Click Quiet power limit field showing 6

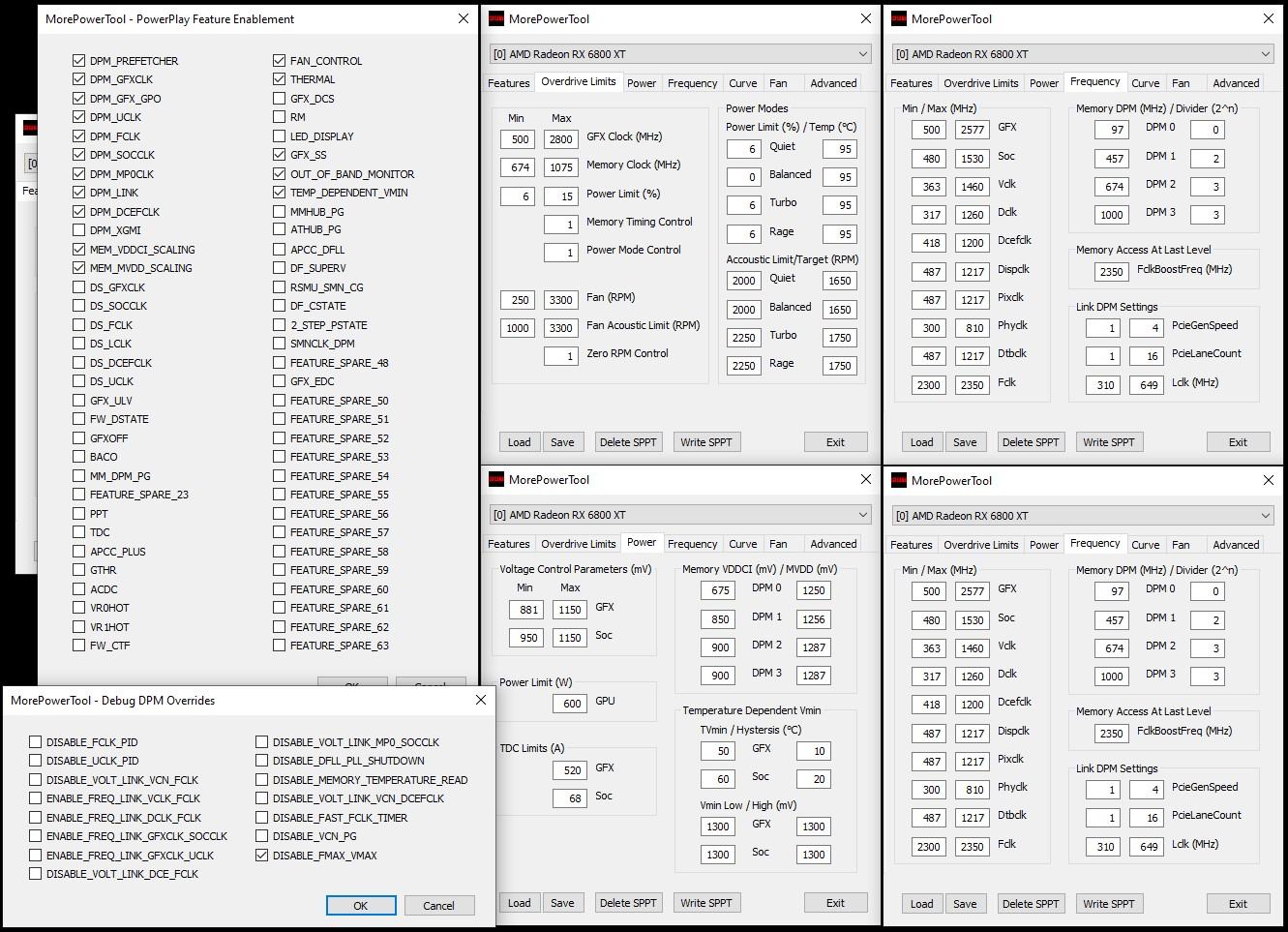[x=743, y=149]
